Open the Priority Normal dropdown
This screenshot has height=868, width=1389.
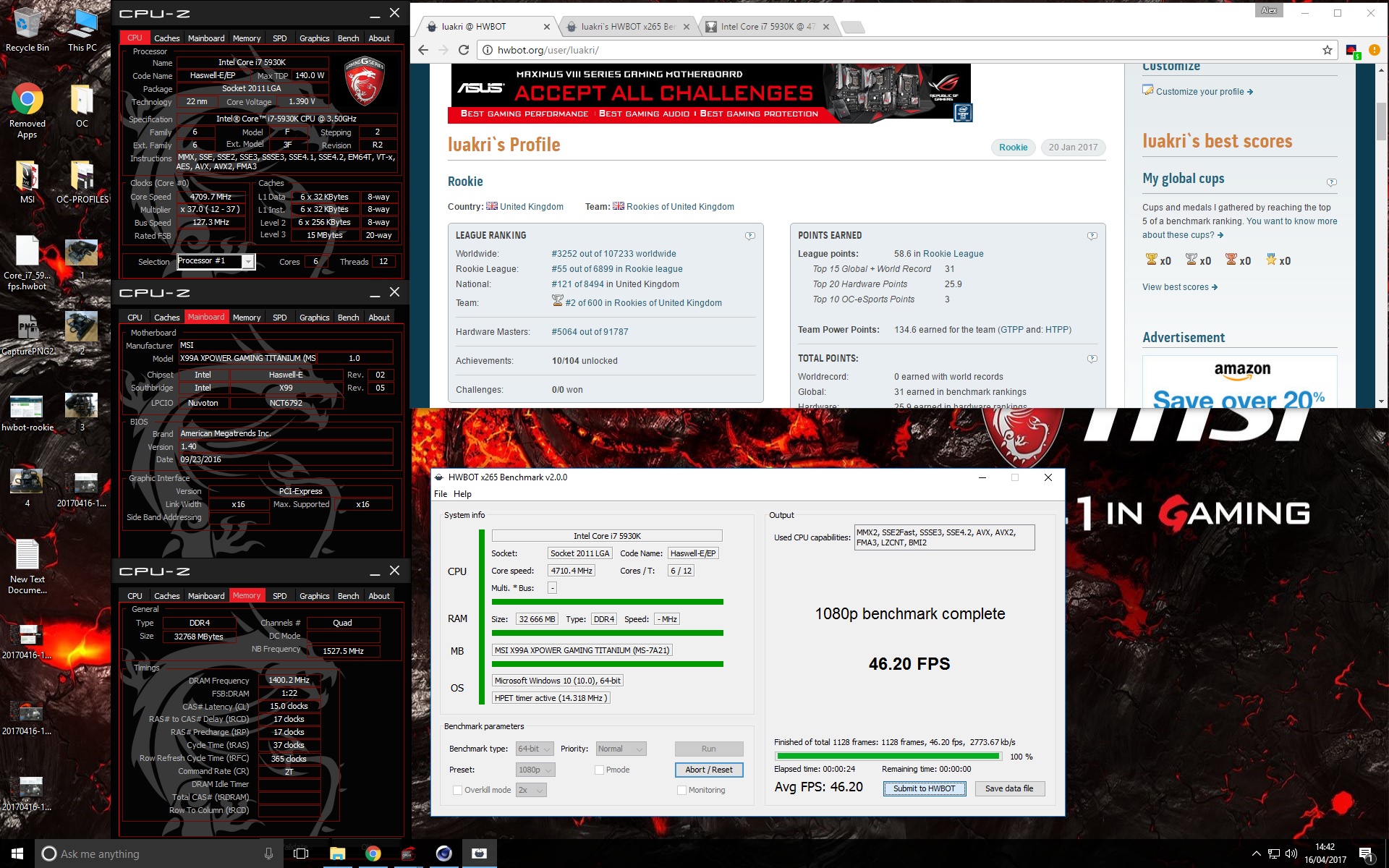point(621,749)
